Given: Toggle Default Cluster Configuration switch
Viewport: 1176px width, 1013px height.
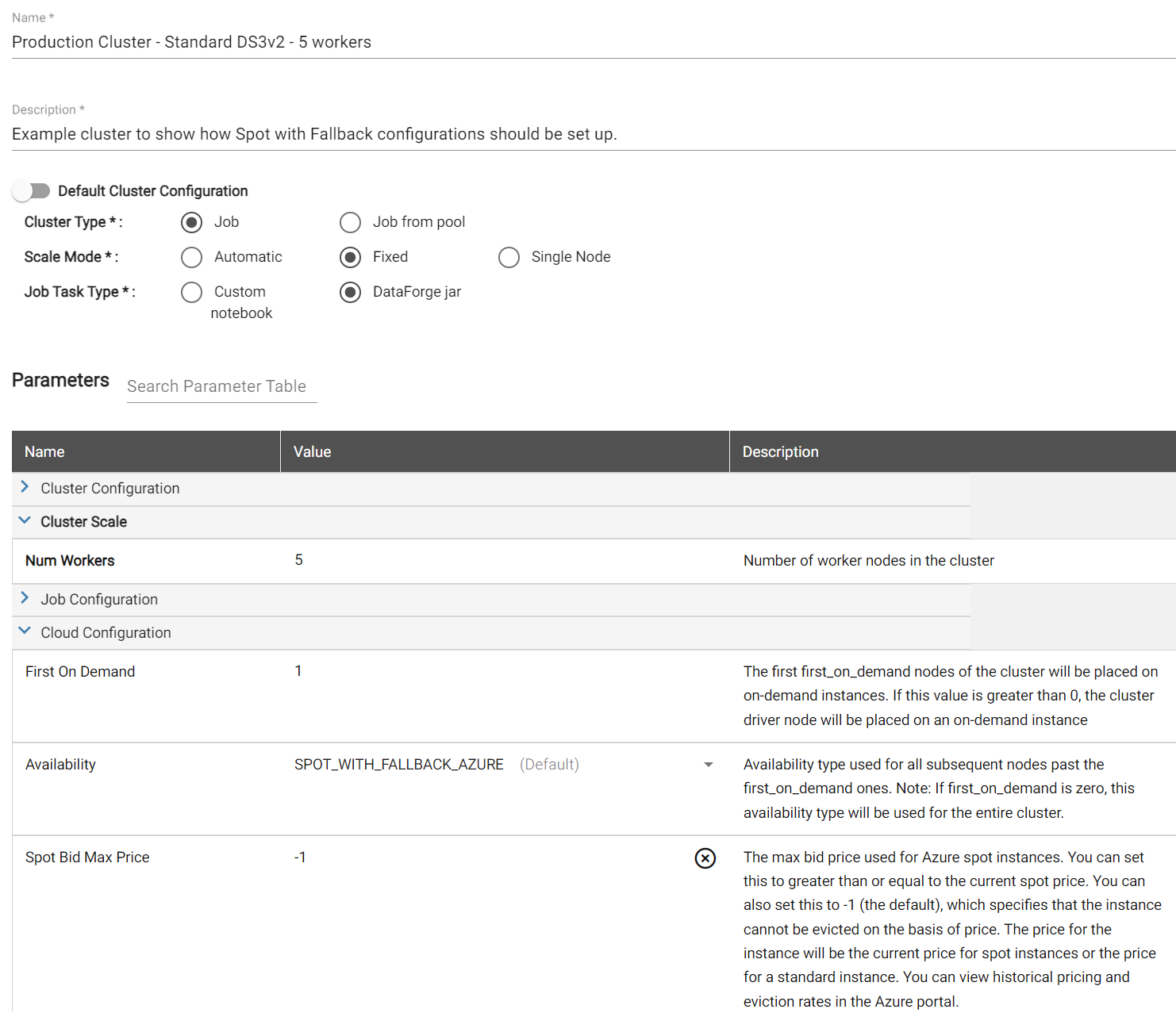Looking at the screenshot, I should (x=32, y=191).
